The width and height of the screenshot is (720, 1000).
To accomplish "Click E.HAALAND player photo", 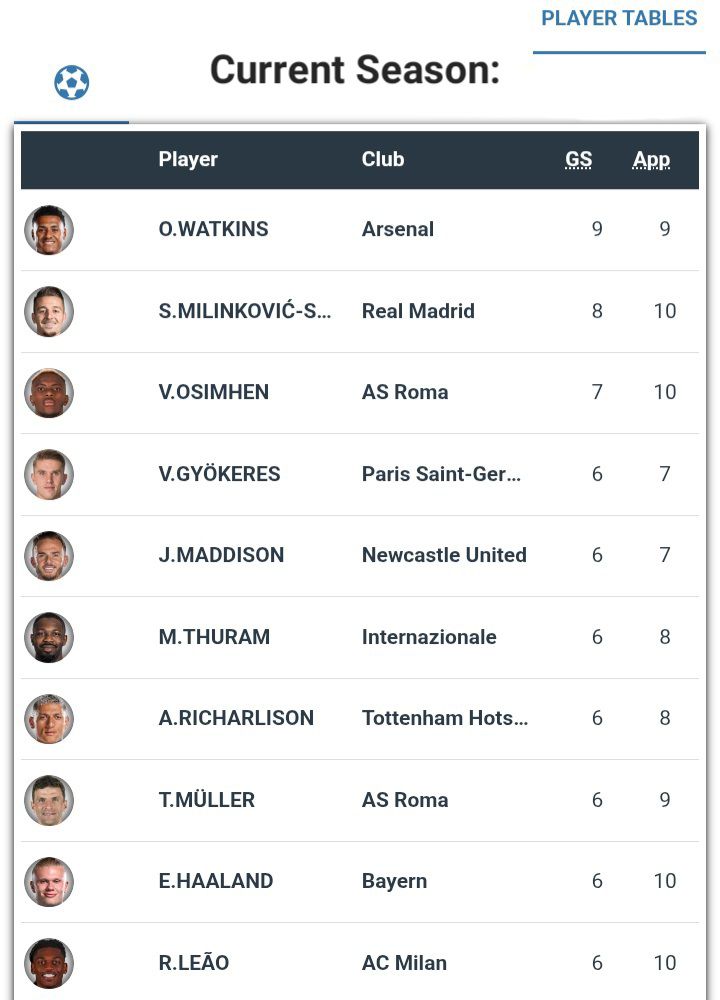I will tap(49, 882).
